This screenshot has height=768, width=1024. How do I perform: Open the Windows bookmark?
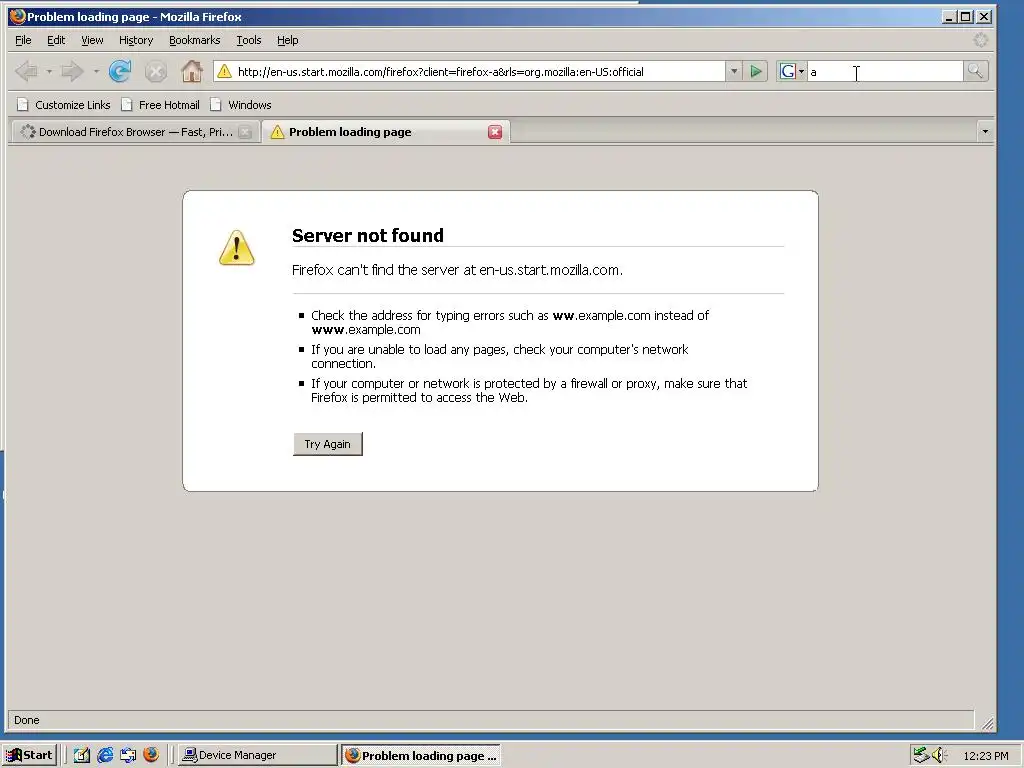tap(241, 104)
